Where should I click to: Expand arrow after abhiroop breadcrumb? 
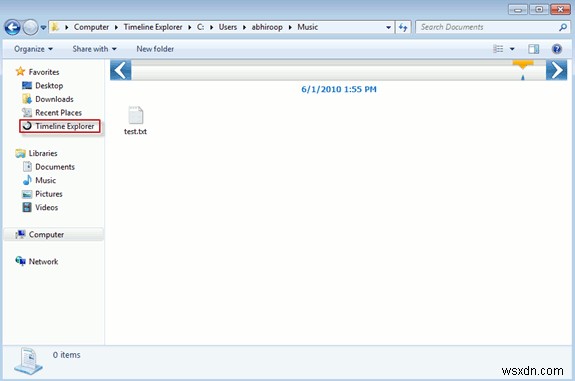[x=290, y=27]
